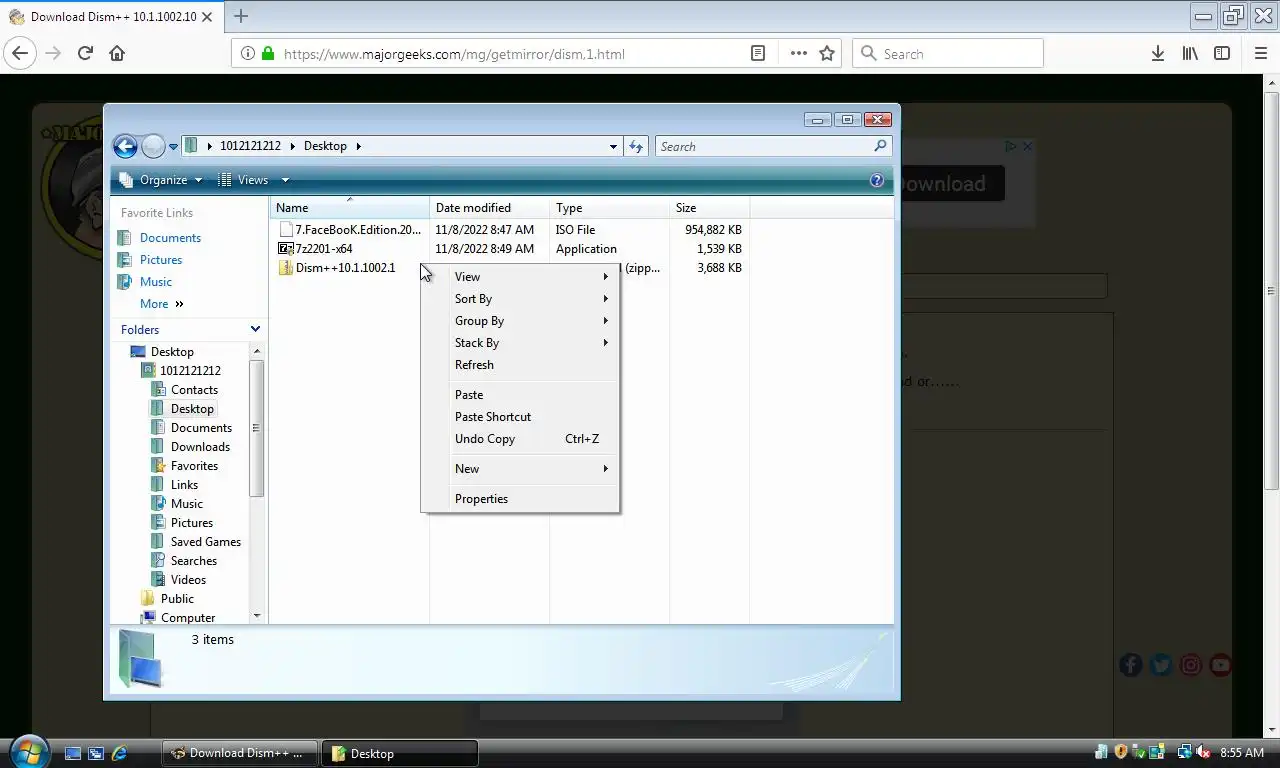The height and width of the screenshot is (768, 1280).
Task: Reload the page in Firefox
Action: pos(85,53)
